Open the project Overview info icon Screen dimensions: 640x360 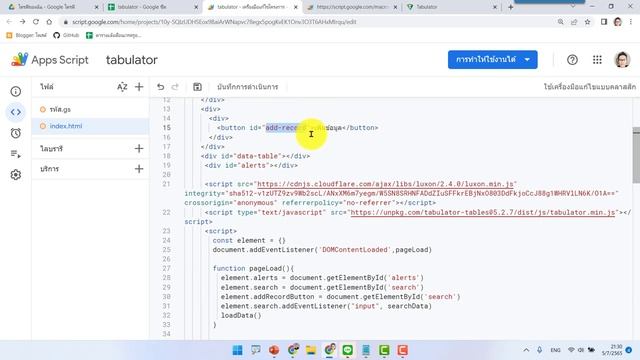tap(16, 91)
